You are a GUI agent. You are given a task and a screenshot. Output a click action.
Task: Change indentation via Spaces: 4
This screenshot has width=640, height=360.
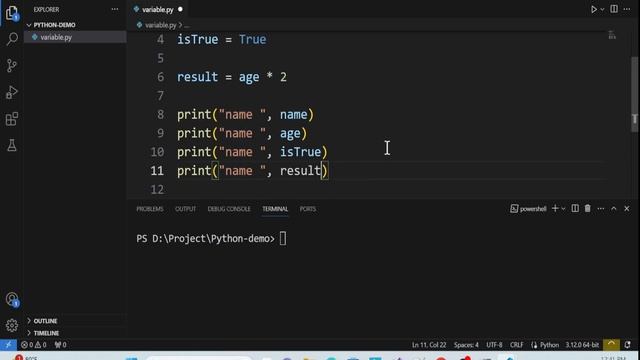pyautogui.click(x=466, y=345)
